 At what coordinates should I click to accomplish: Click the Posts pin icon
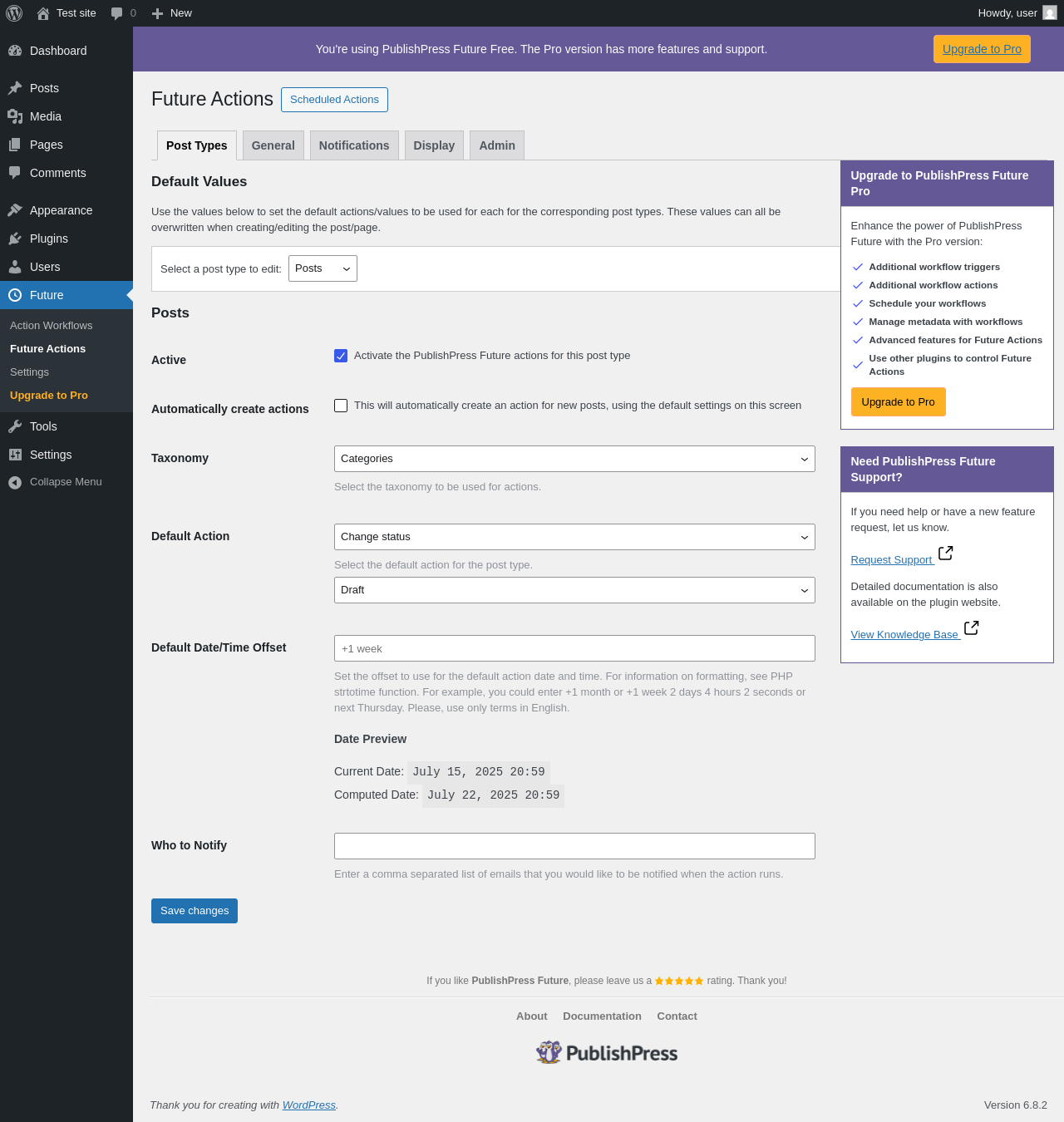tap(15, 88)
